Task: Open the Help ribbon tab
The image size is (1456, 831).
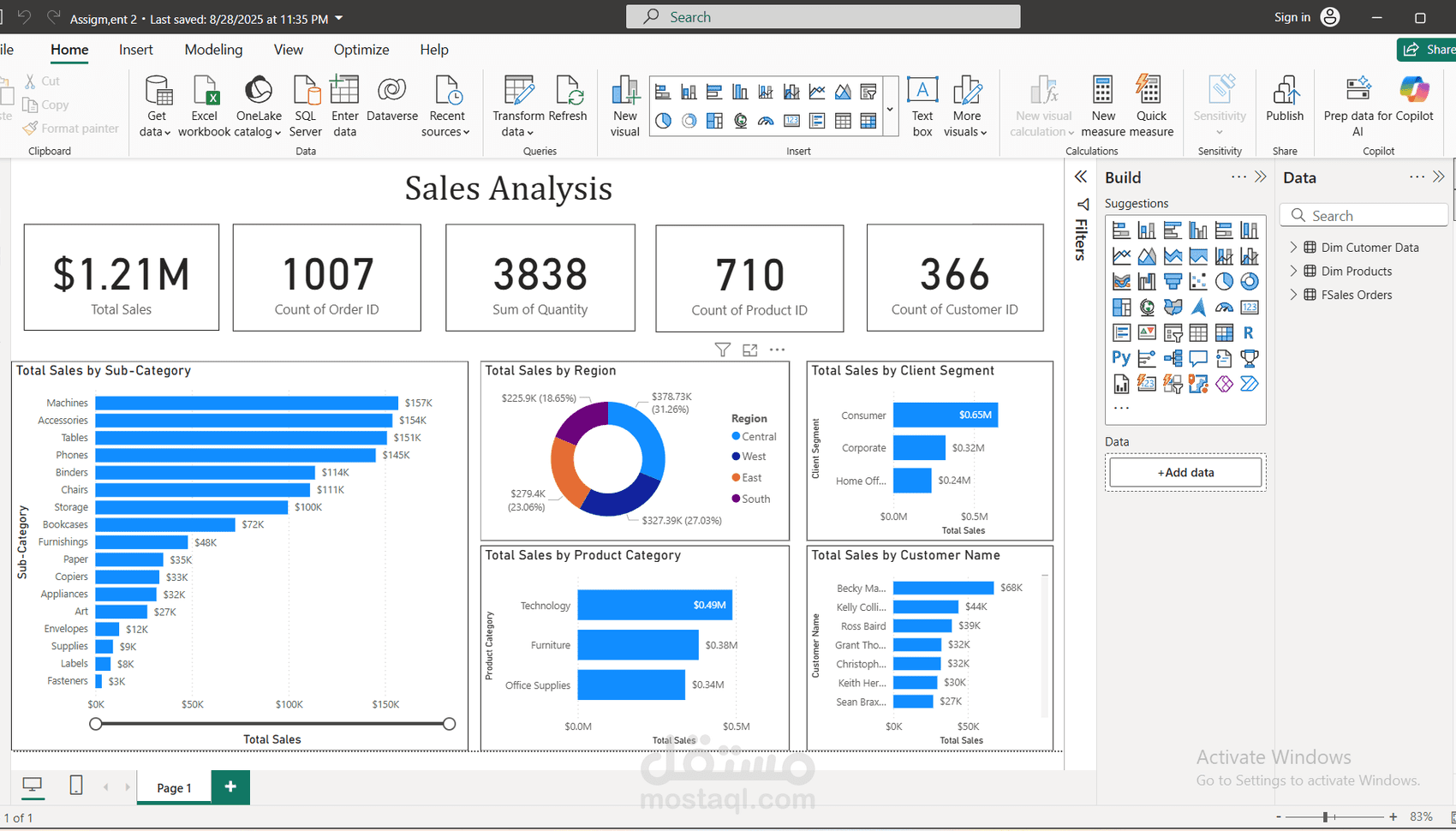Action: pos(434,50)
